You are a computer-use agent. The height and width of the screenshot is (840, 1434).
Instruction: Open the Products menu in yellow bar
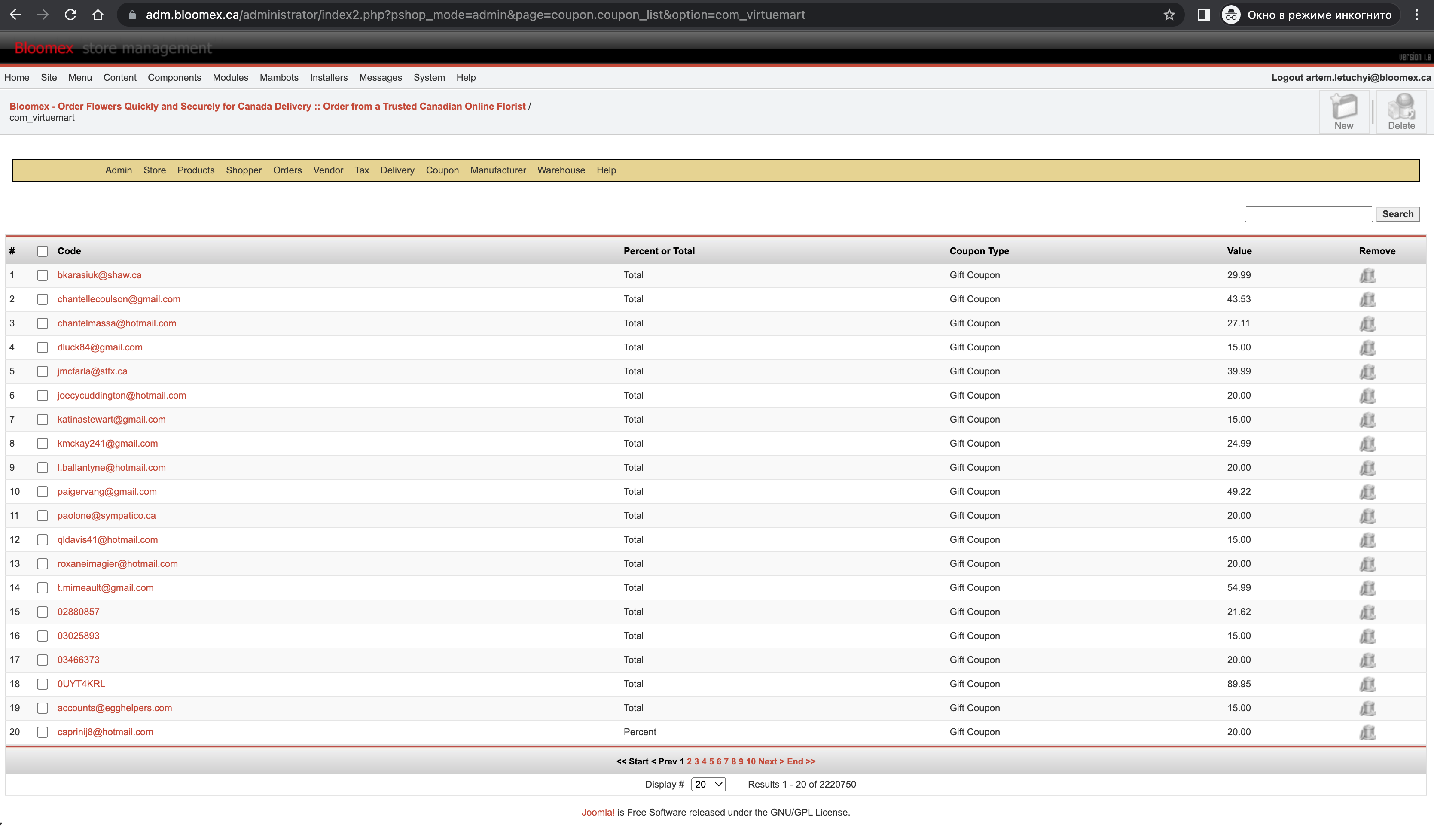[x=196, y=170]
